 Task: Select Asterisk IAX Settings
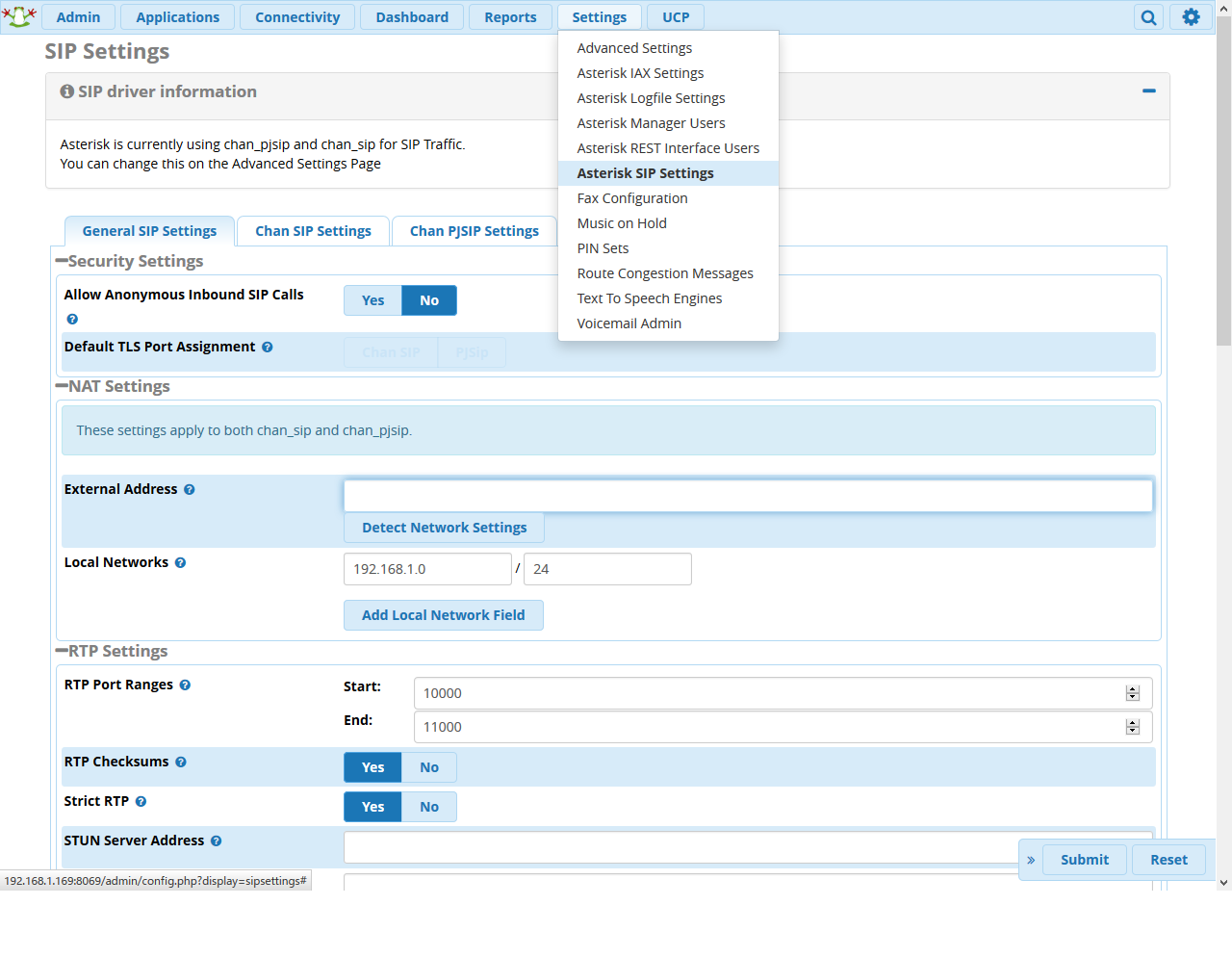668,73
